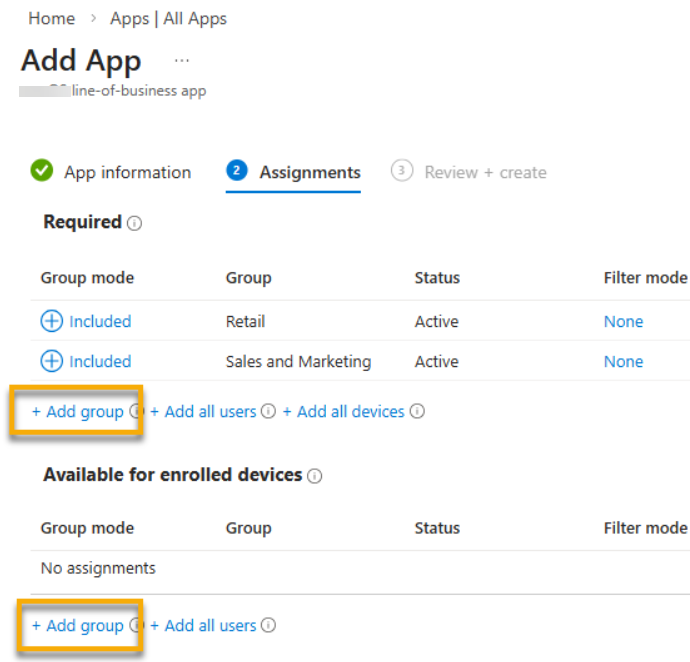Click Included link in Sales and Marketing row
Screen dimensions: 690x662
click(x=100, y=361)
